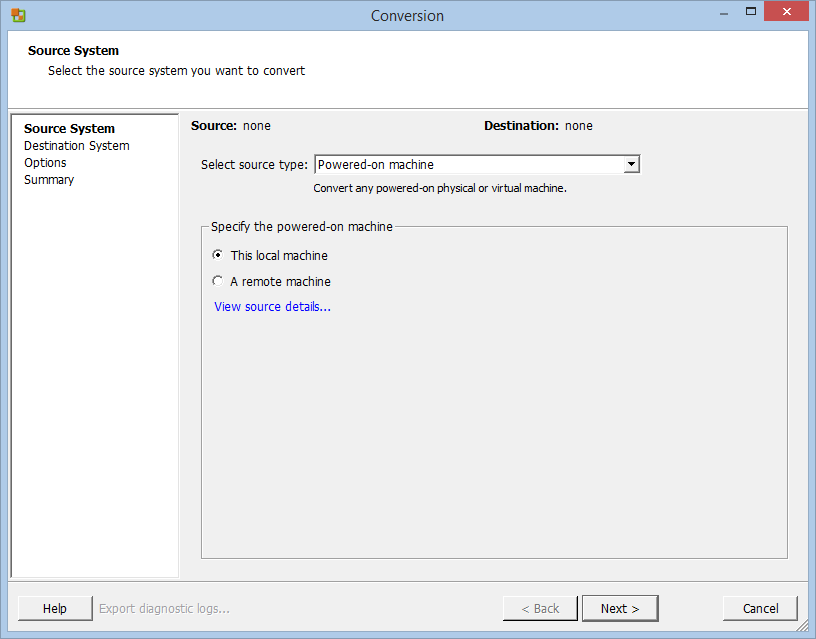Click the Cancel button
This screenshot has width=816, height=639.
[760, 608]
